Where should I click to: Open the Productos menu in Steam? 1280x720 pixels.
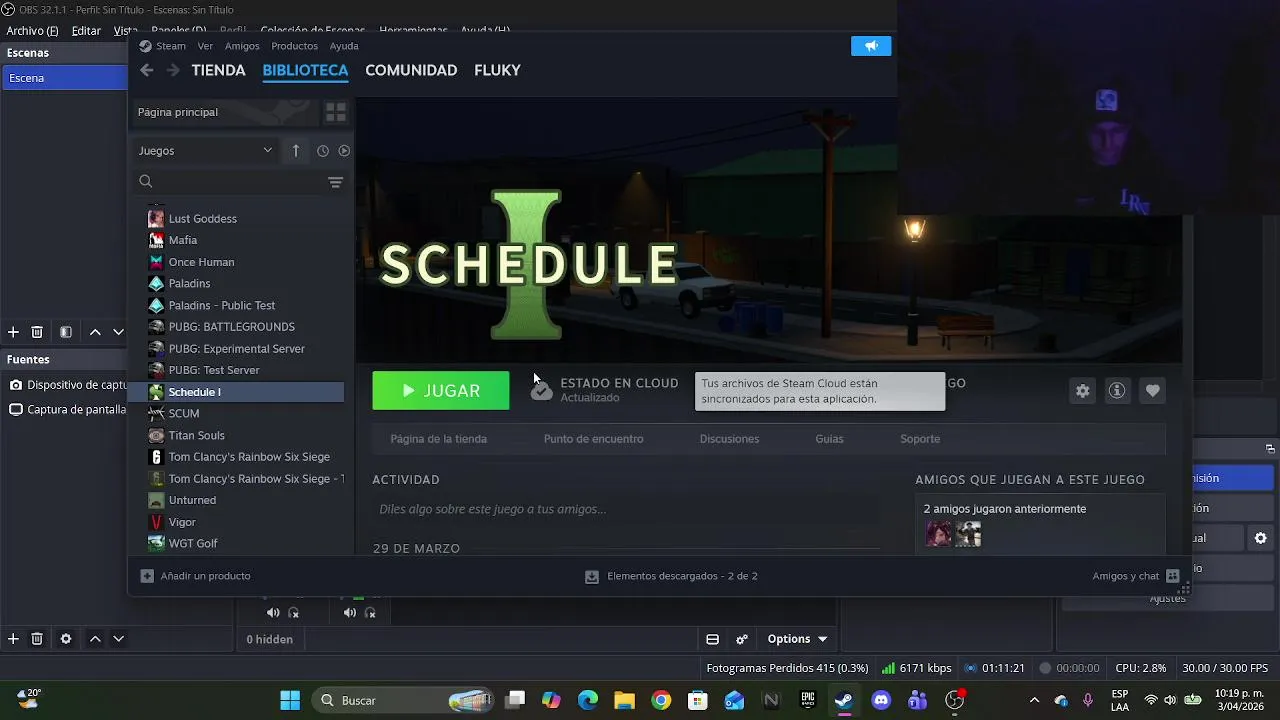[x=294, y=46]
